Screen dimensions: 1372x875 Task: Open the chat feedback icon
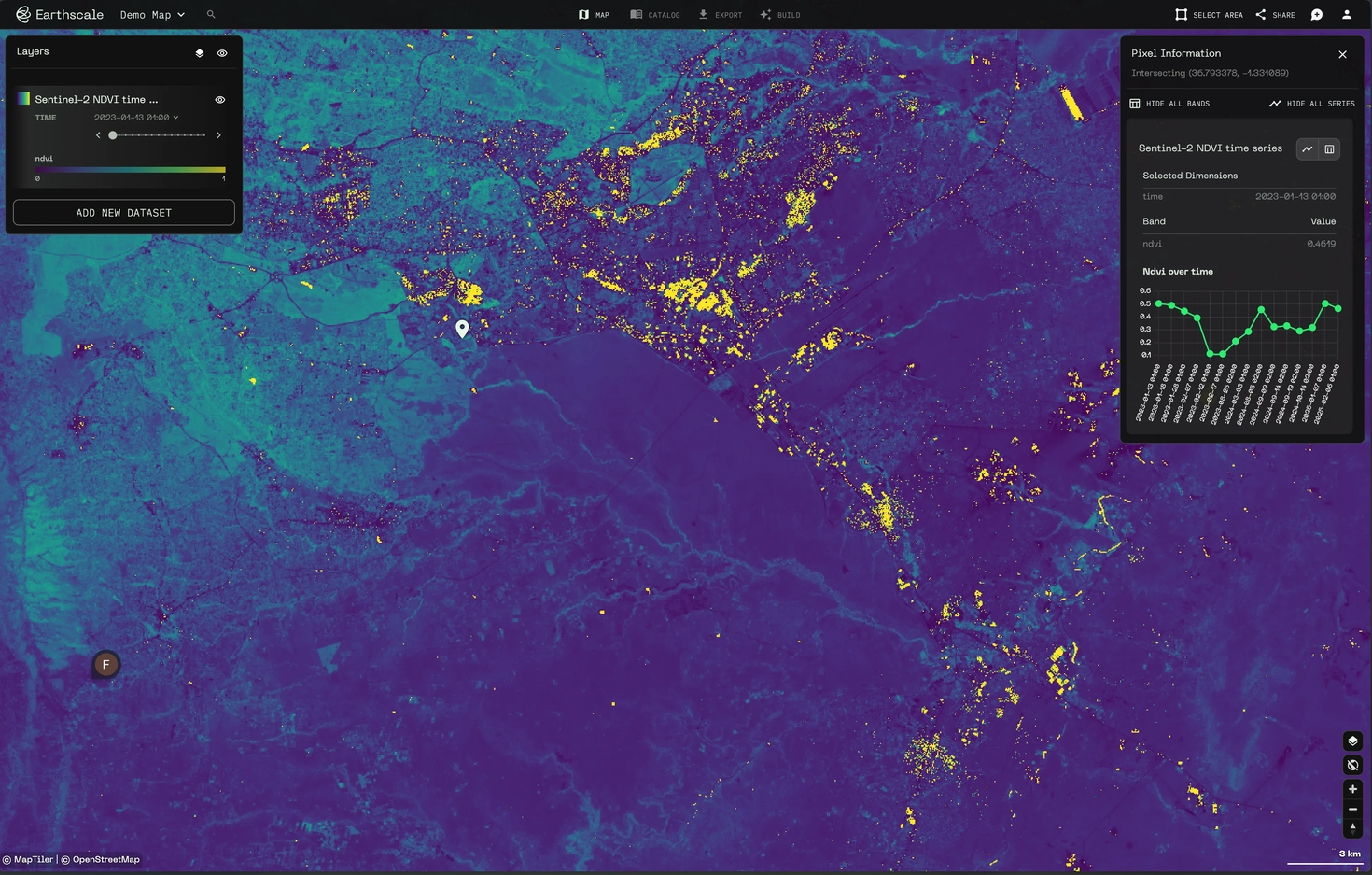point(1317,15)
